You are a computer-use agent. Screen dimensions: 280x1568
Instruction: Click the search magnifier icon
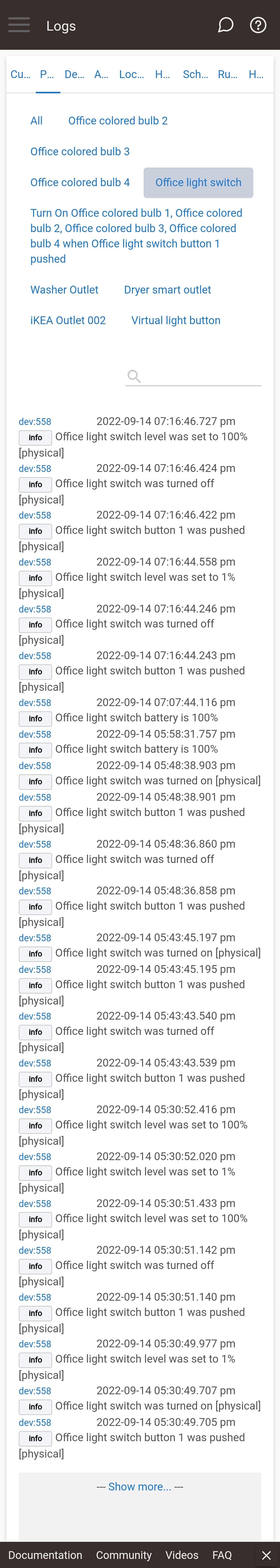tap(134, 377)
